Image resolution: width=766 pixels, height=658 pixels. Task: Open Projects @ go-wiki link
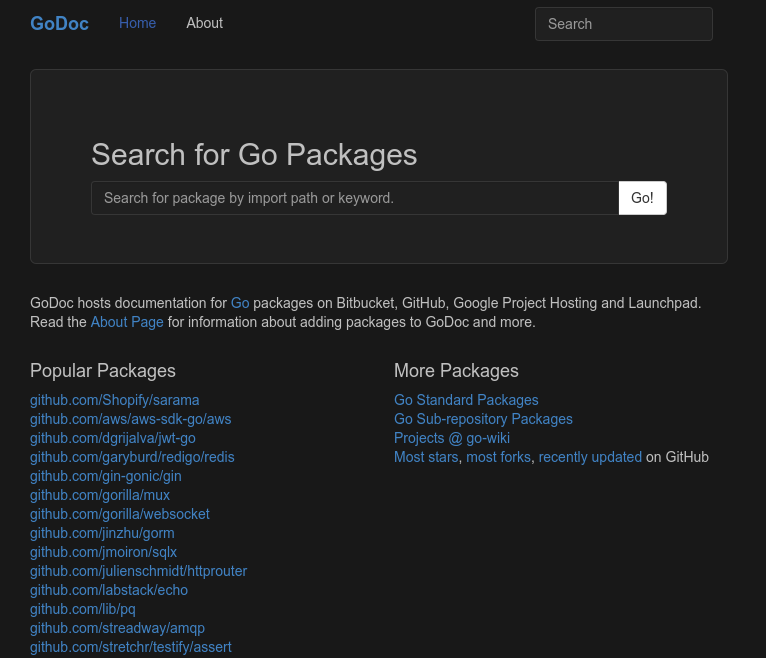click(x=452, y=438)
